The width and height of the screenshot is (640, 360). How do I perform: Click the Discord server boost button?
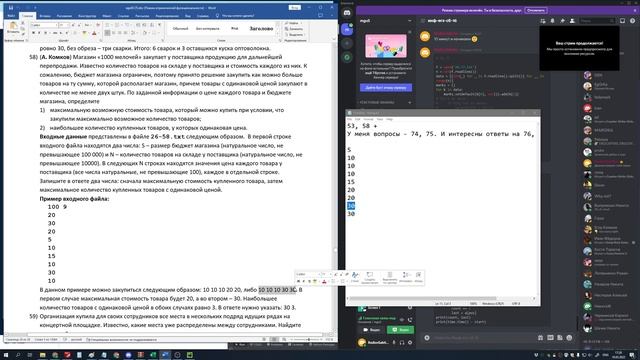click(x=386, y=88)
